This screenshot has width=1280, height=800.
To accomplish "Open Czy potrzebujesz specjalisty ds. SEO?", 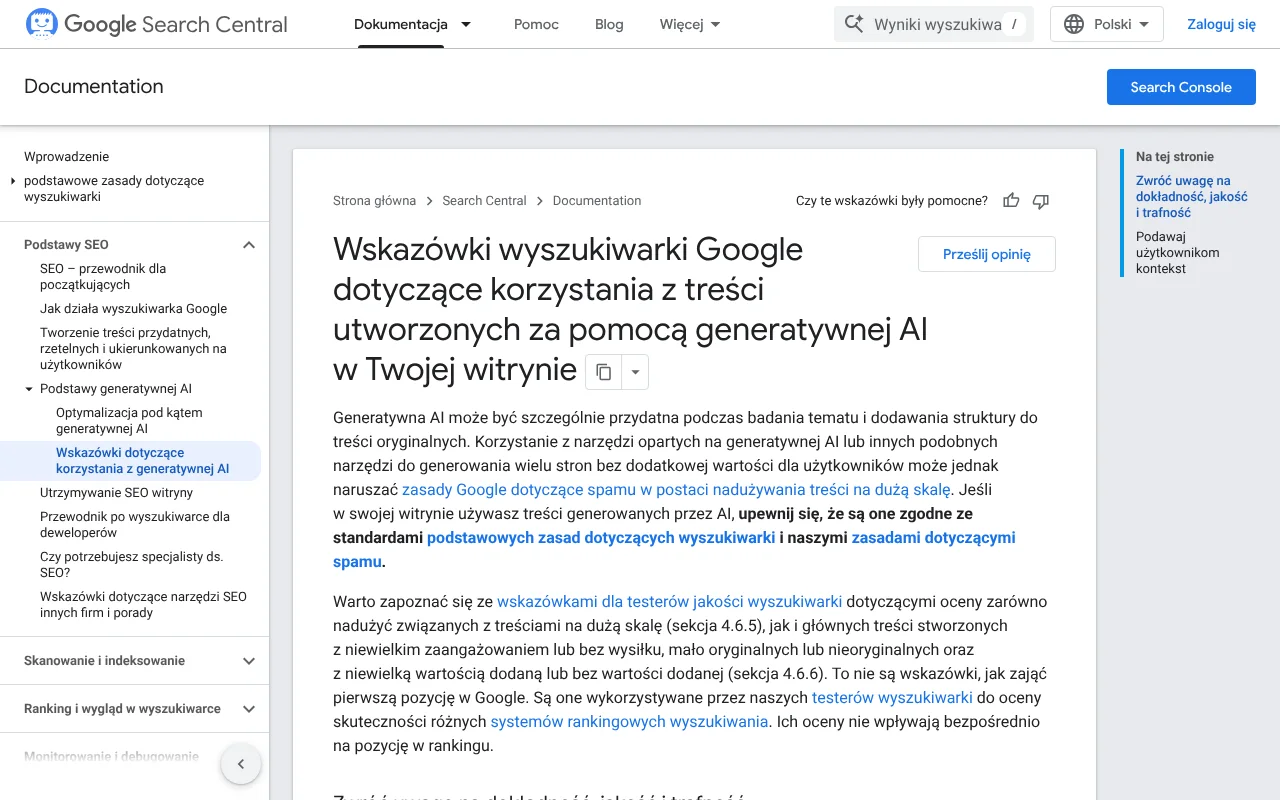I will point(131,565).
